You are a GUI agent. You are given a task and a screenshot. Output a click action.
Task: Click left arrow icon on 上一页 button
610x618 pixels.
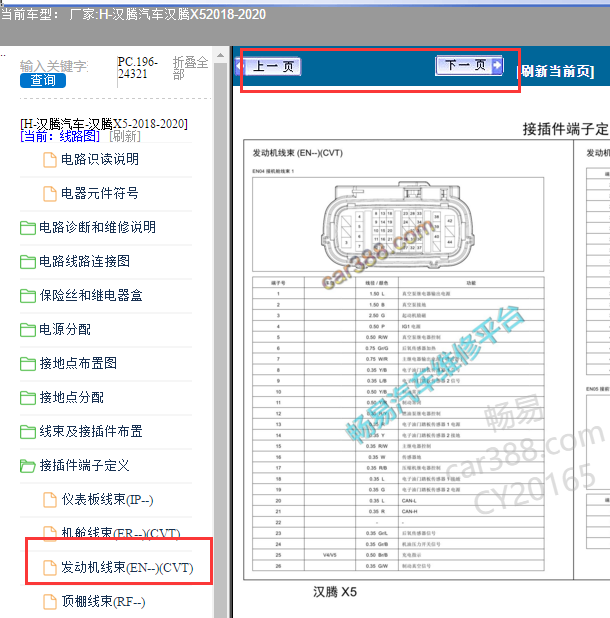point(239,66)
